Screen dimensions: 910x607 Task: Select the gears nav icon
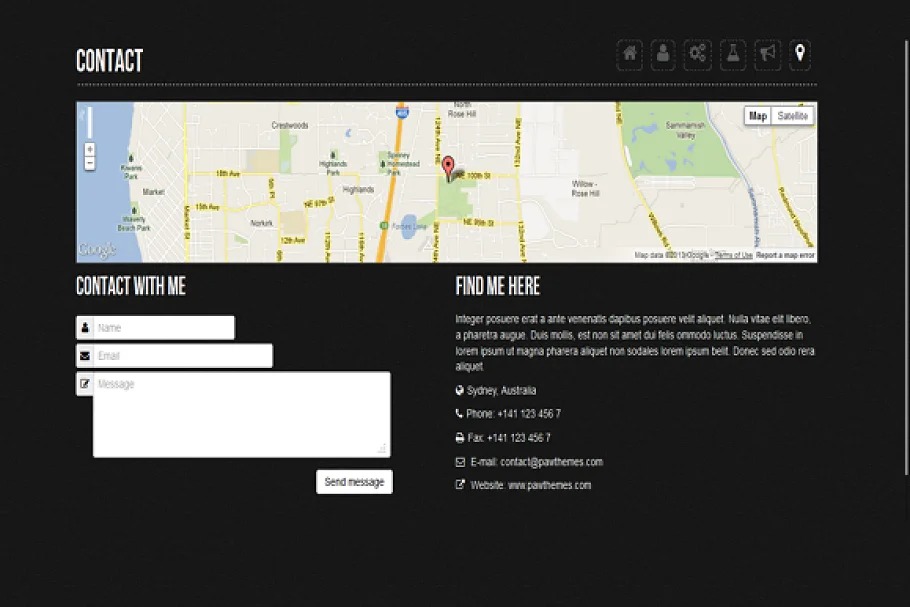coord(697,55)
